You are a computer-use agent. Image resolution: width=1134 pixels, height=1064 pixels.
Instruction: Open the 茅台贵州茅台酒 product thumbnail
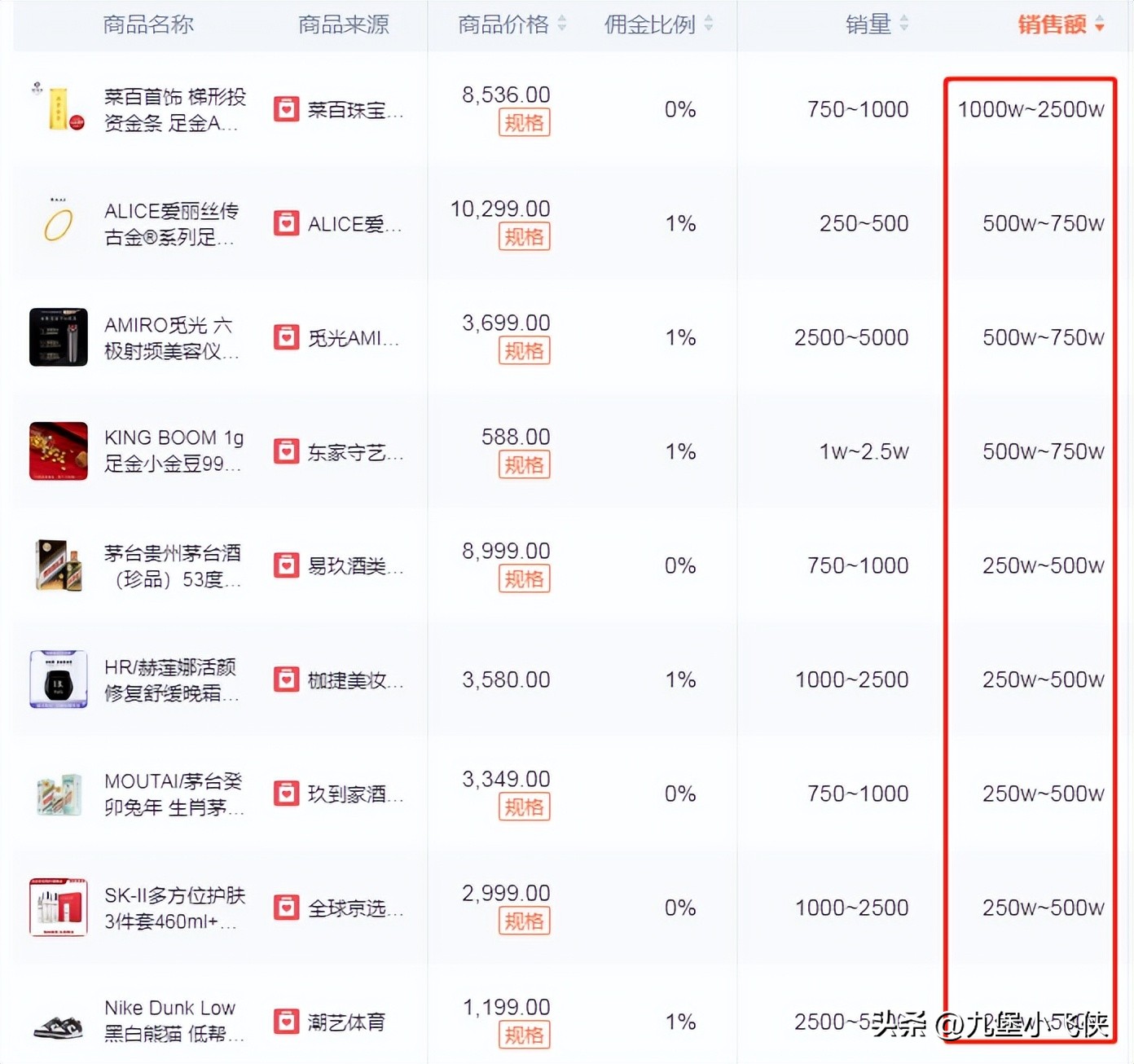pos(59,565)
